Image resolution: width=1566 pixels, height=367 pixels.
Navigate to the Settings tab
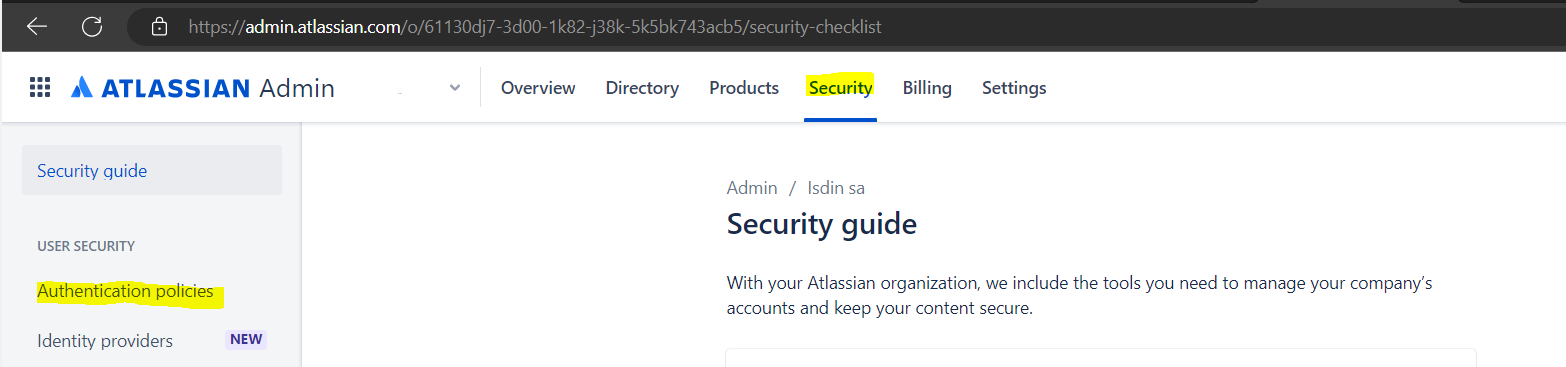click(x=1014, y=88)
